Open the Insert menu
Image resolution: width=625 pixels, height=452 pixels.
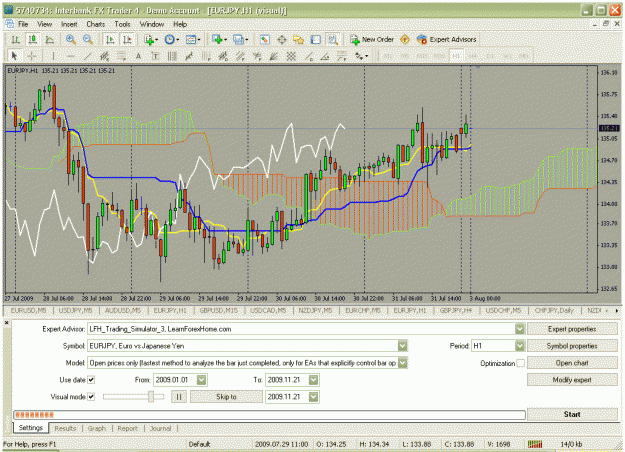click(x=69, y=24)
